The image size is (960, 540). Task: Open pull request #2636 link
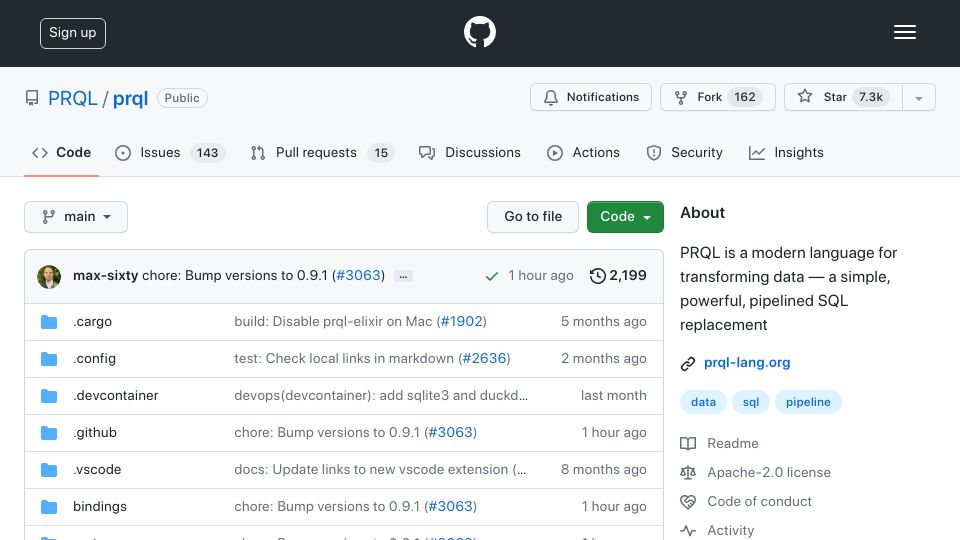point(484,358)
